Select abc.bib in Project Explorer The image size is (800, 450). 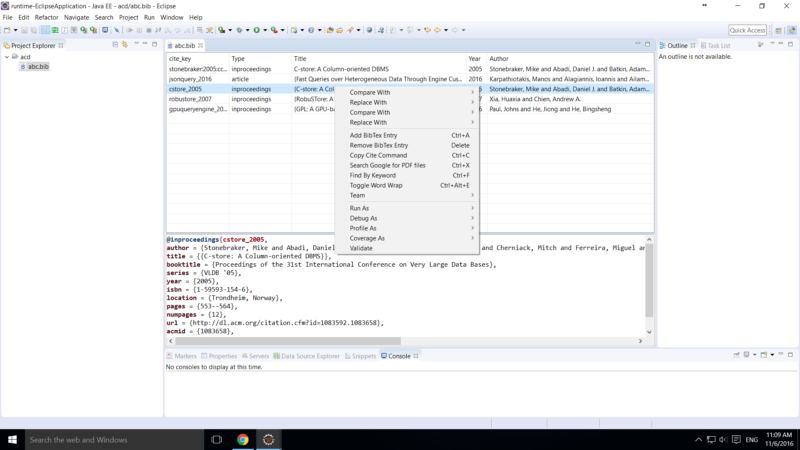pyautogui.click(x=35, y=66)
